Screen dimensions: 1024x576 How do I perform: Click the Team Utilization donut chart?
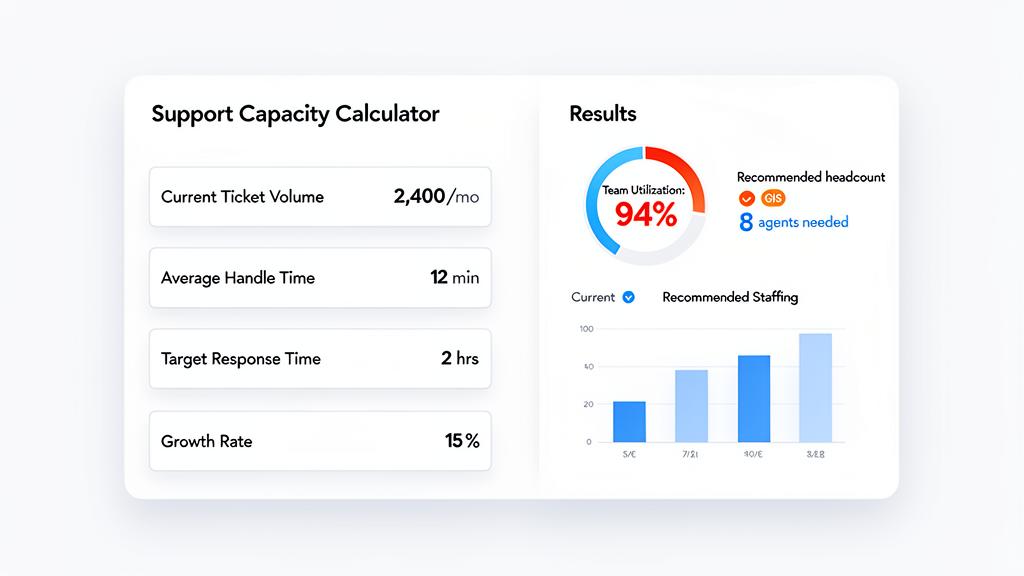click(645, 202)
